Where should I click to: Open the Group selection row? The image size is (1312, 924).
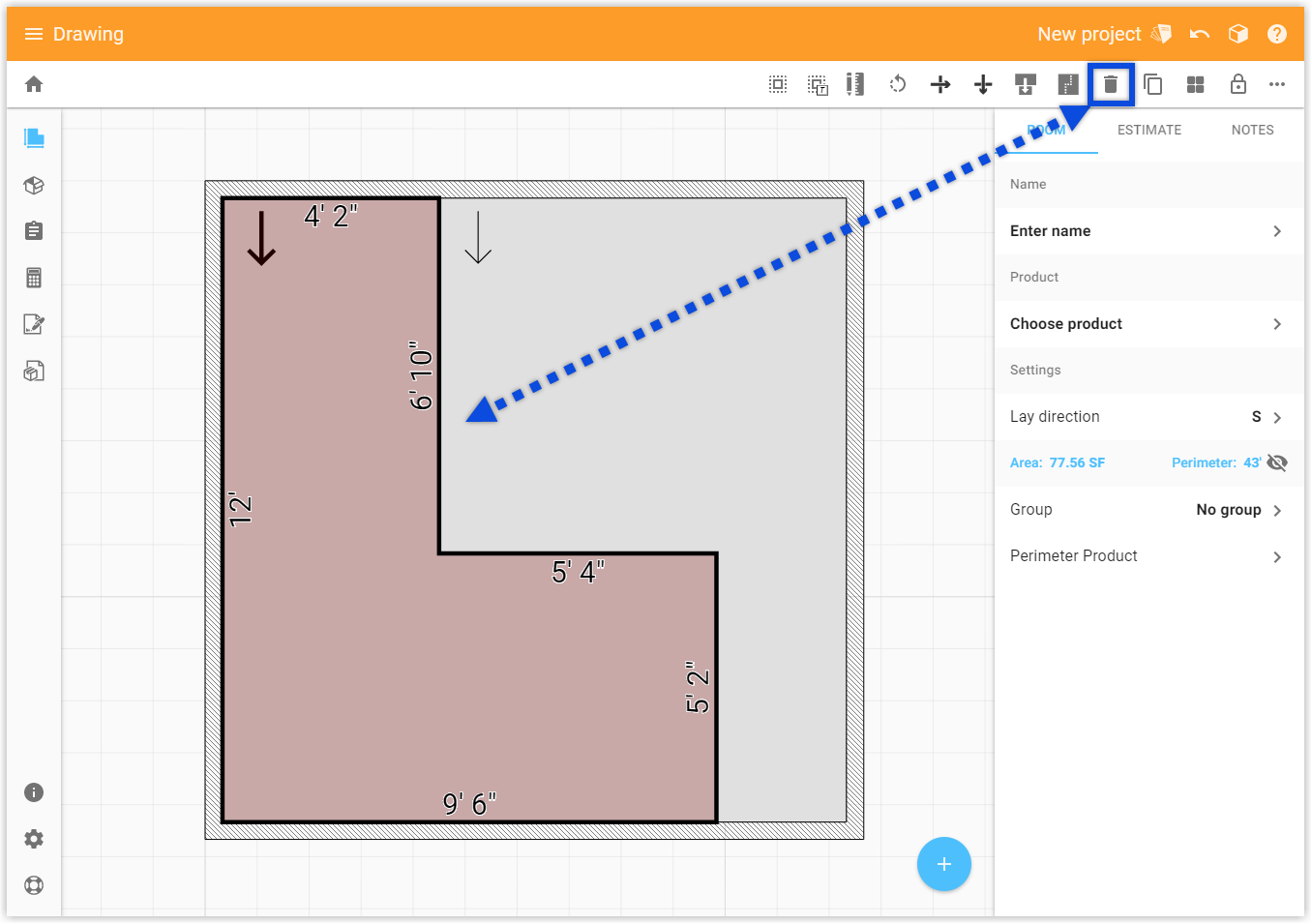[x=1148, y=510]
